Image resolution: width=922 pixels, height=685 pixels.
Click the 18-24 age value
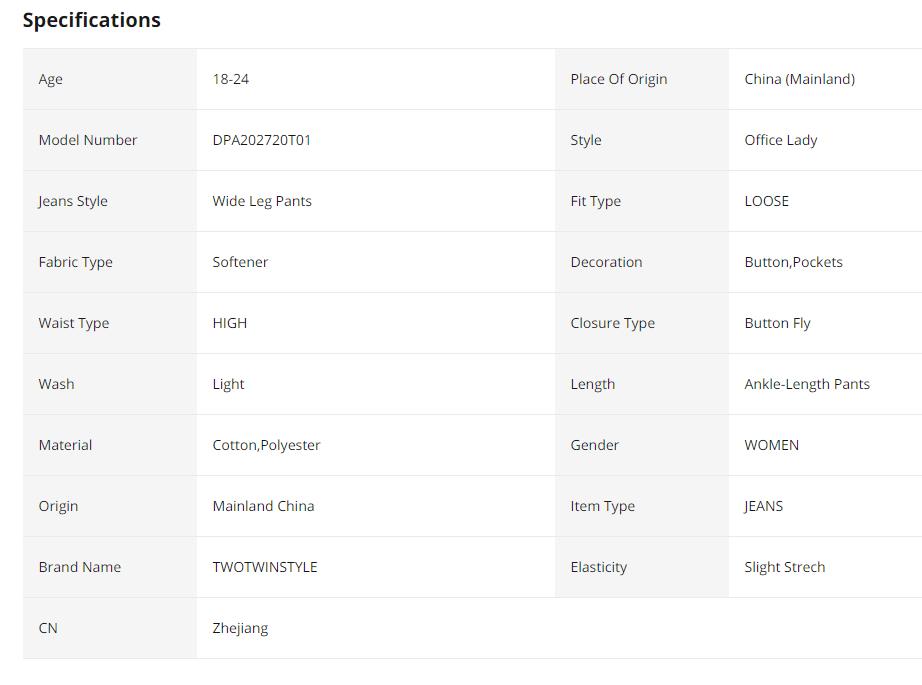[x=230, y=79]
